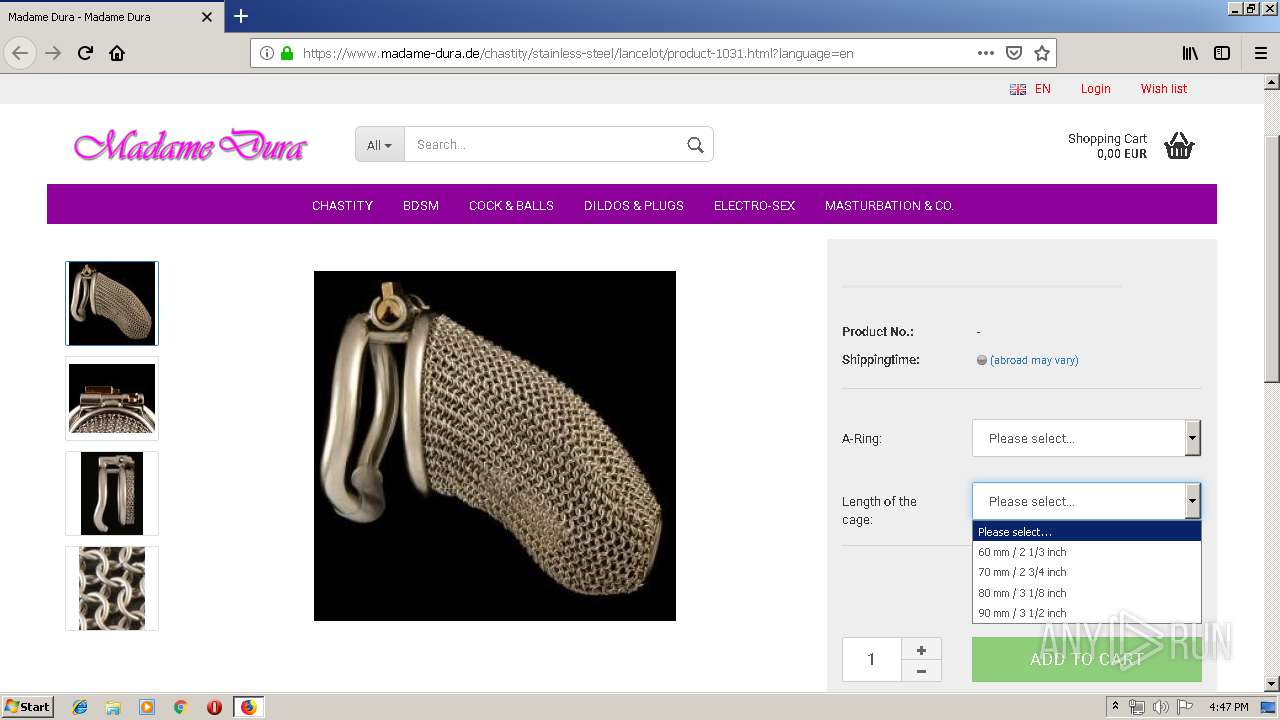Bookmark this page with the star icon

pyautogui.click(x=1042, y=53)
